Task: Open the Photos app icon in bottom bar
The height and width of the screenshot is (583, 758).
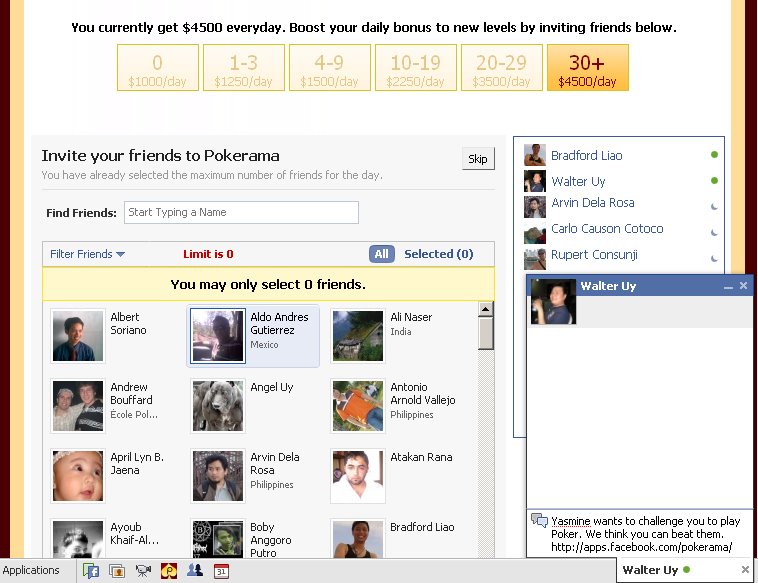Action: click(117, 571)
